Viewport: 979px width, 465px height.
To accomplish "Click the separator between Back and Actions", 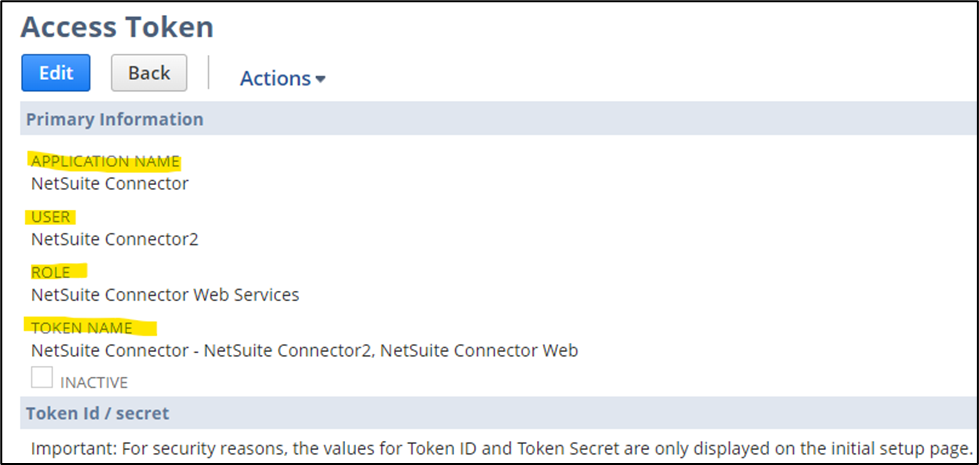I will (208, 73).
